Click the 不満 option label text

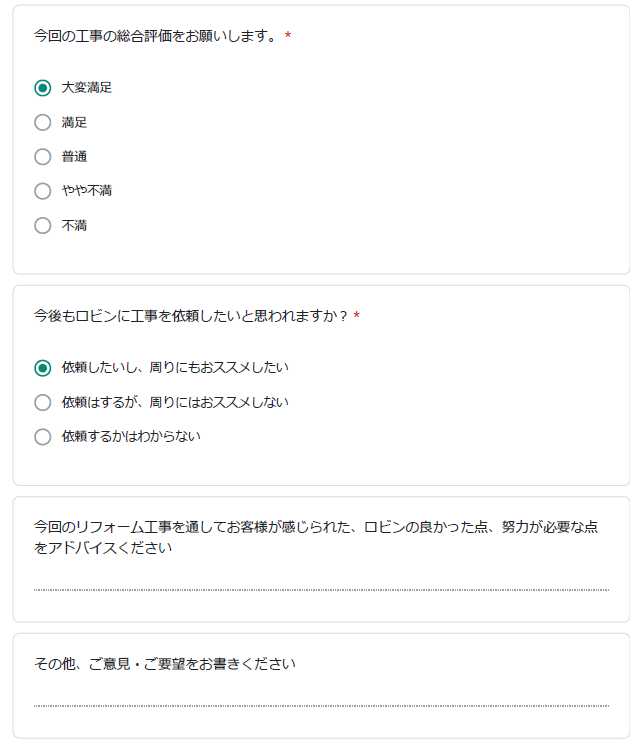[74, 225]
